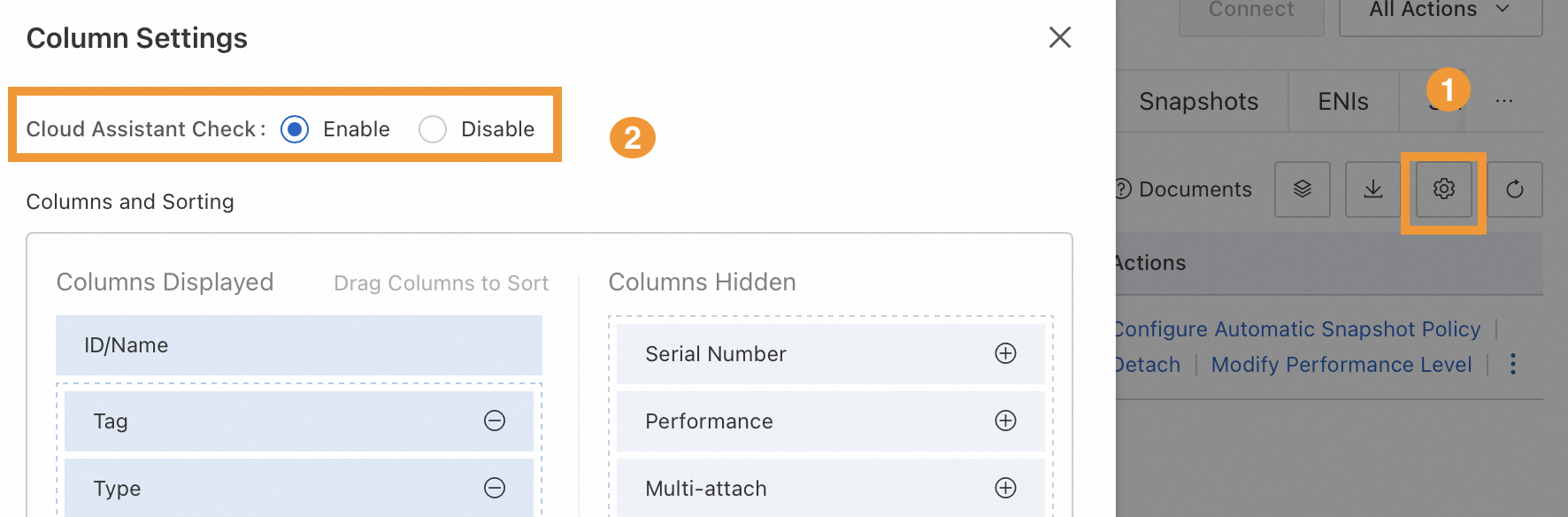Disable Cloud Assistant Check
The image size is (1568, 517).
pyautogui.click(x=433, y=129)
